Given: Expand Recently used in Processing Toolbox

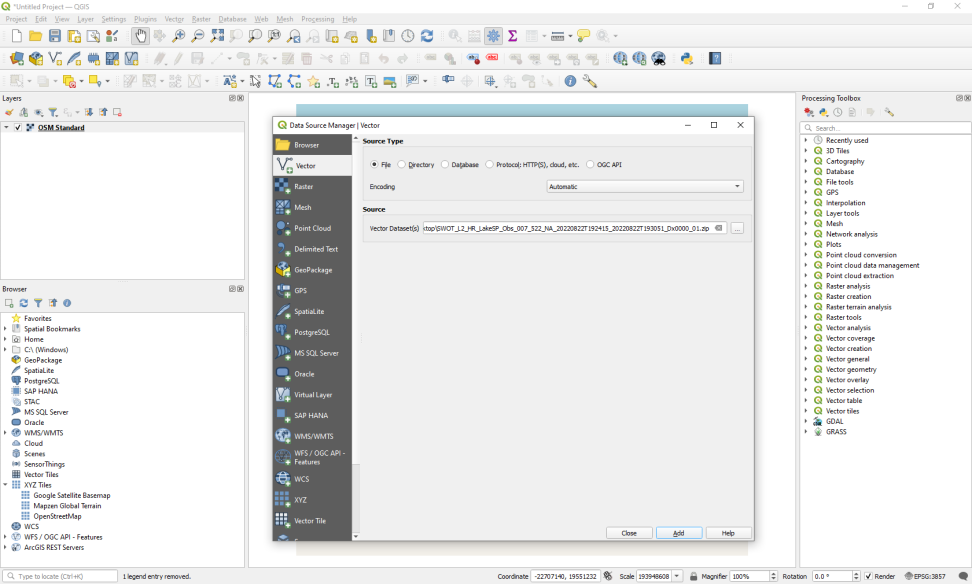Looking at the screenshot, I should [x=806, y=140].
